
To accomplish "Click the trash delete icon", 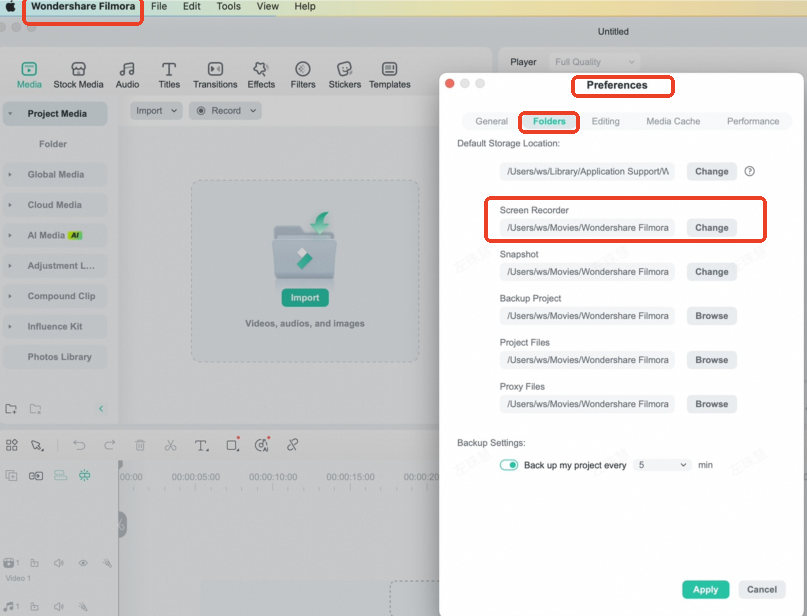I will coord(140,445).
